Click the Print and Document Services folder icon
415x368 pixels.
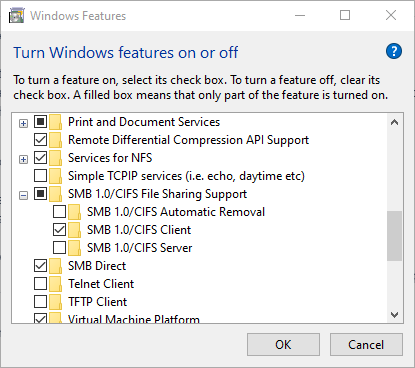tap(56, 122)
